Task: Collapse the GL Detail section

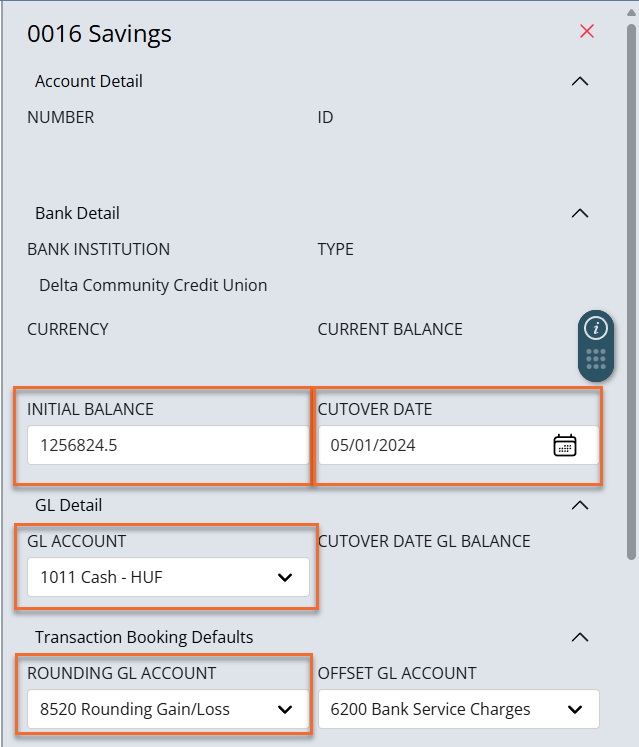Action: tap(579, 505)
